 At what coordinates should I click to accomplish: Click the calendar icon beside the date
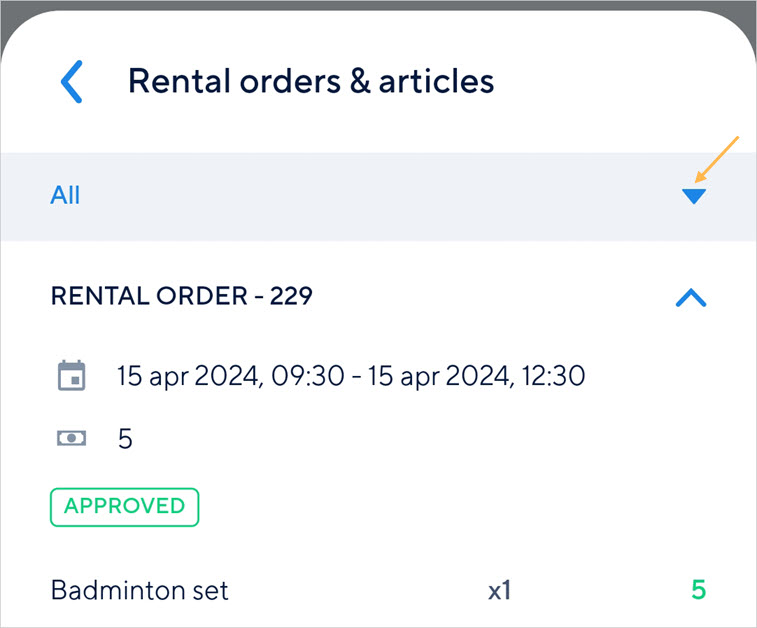click(x=71, y=377)
